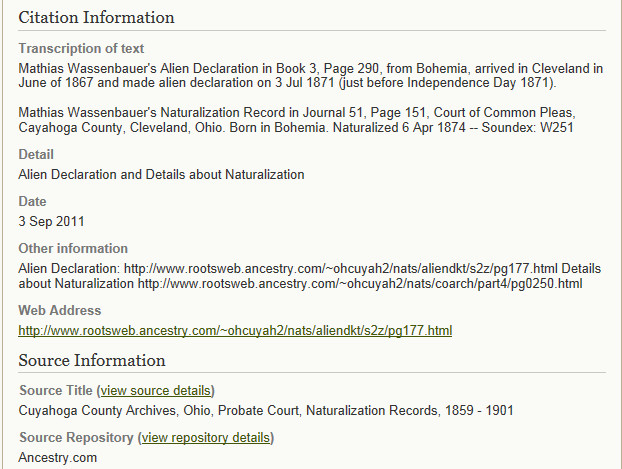Click the 'Other information' label
This screenshot has height=469, width=622.
[73, 248]
